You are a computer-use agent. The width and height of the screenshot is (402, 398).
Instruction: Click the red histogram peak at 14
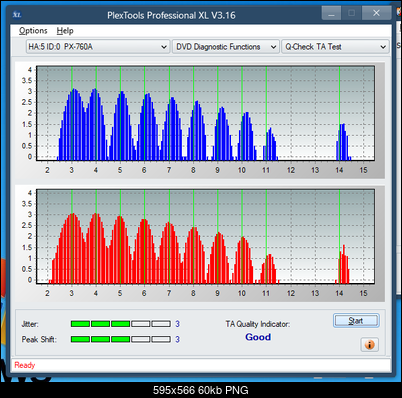click(x=343, y=264)
